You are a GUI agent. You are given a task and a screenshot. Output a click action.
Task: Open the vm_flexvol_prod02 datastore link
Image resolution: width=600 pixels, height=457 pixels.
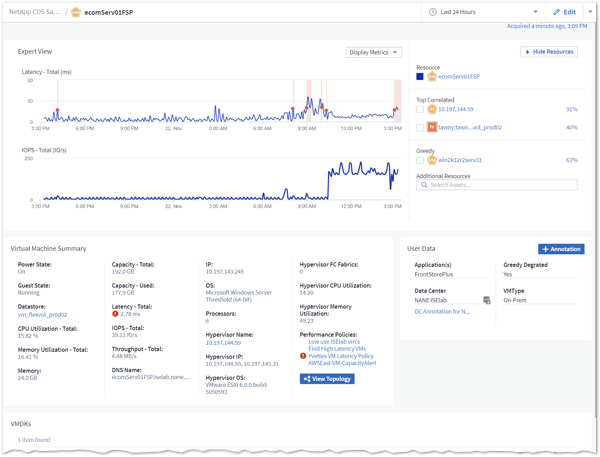tap(41, 314)
